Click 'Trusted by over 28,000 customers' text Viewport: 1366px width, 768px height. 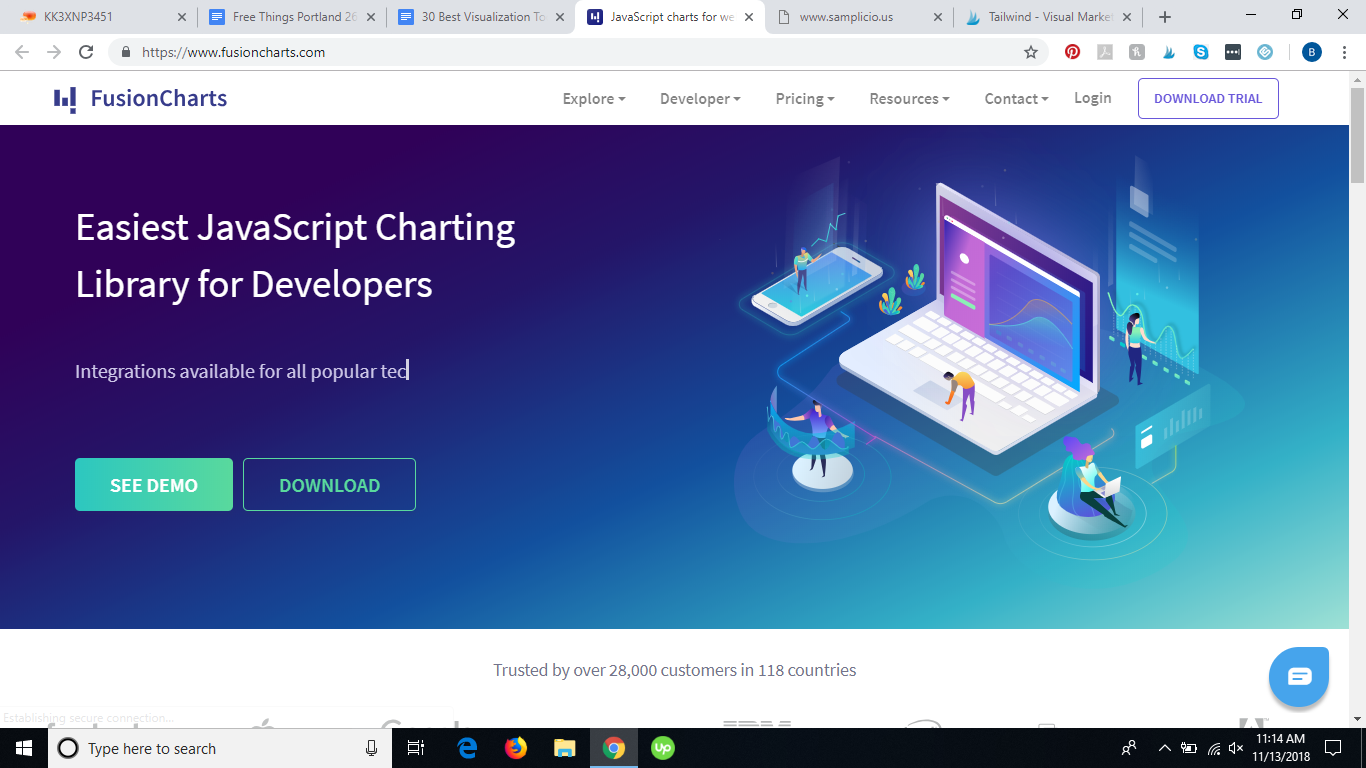tap(674, 670)
